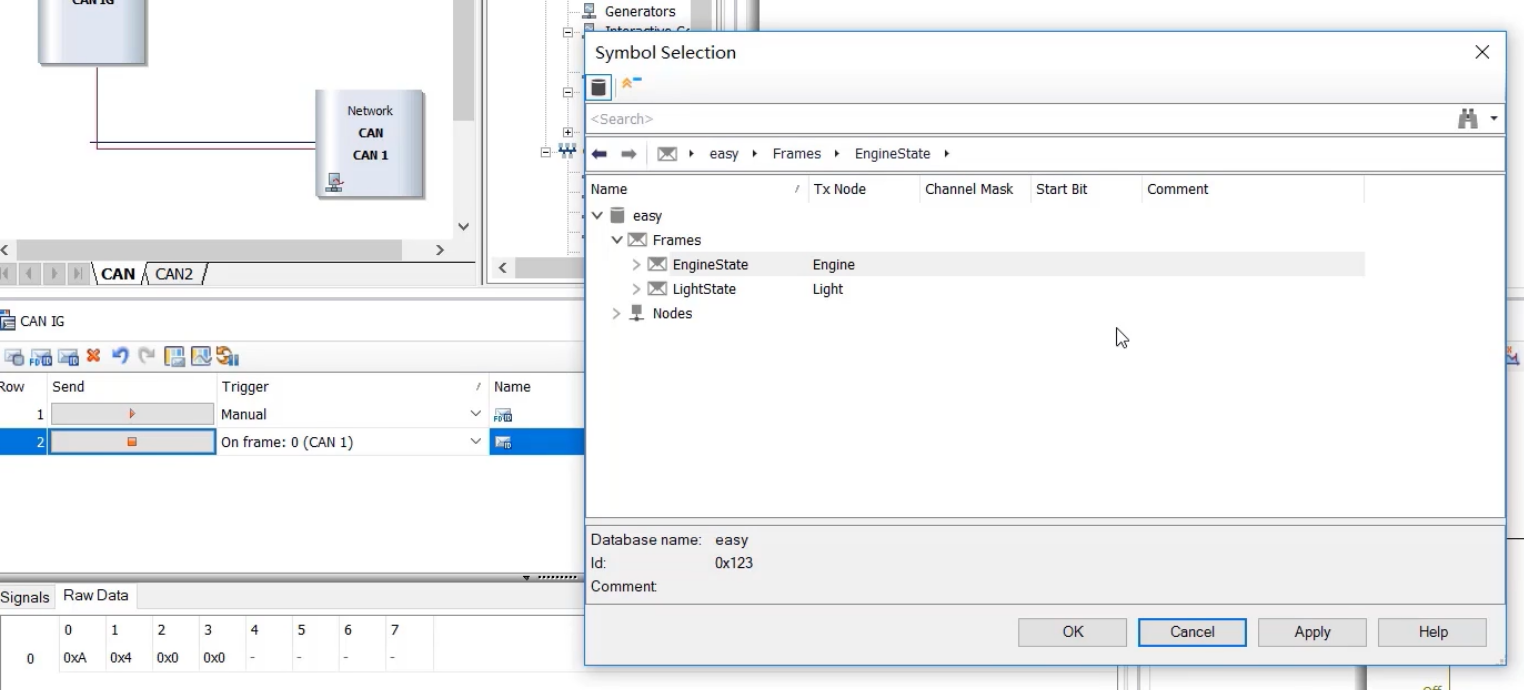Click the collapse-all icon in Symbol Selection toolbar
Image resolution: width=1524 pixels, height=690 pixels.
631,84
